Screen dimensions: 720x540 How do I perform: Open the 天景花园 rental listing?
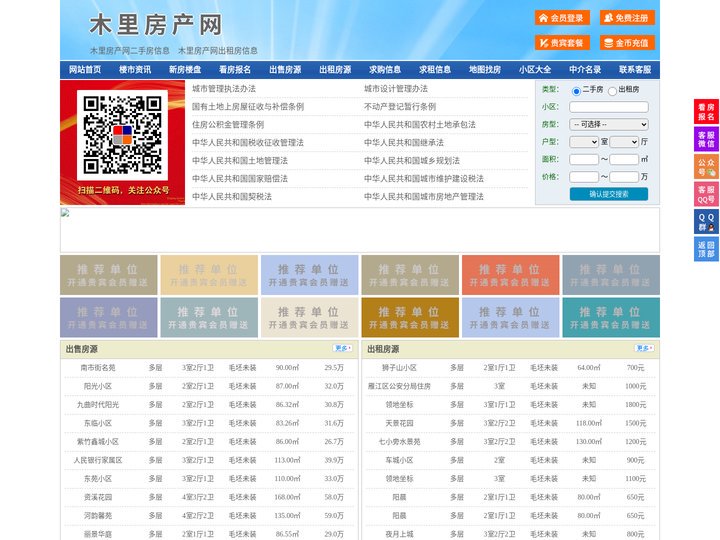pos(399,423)
